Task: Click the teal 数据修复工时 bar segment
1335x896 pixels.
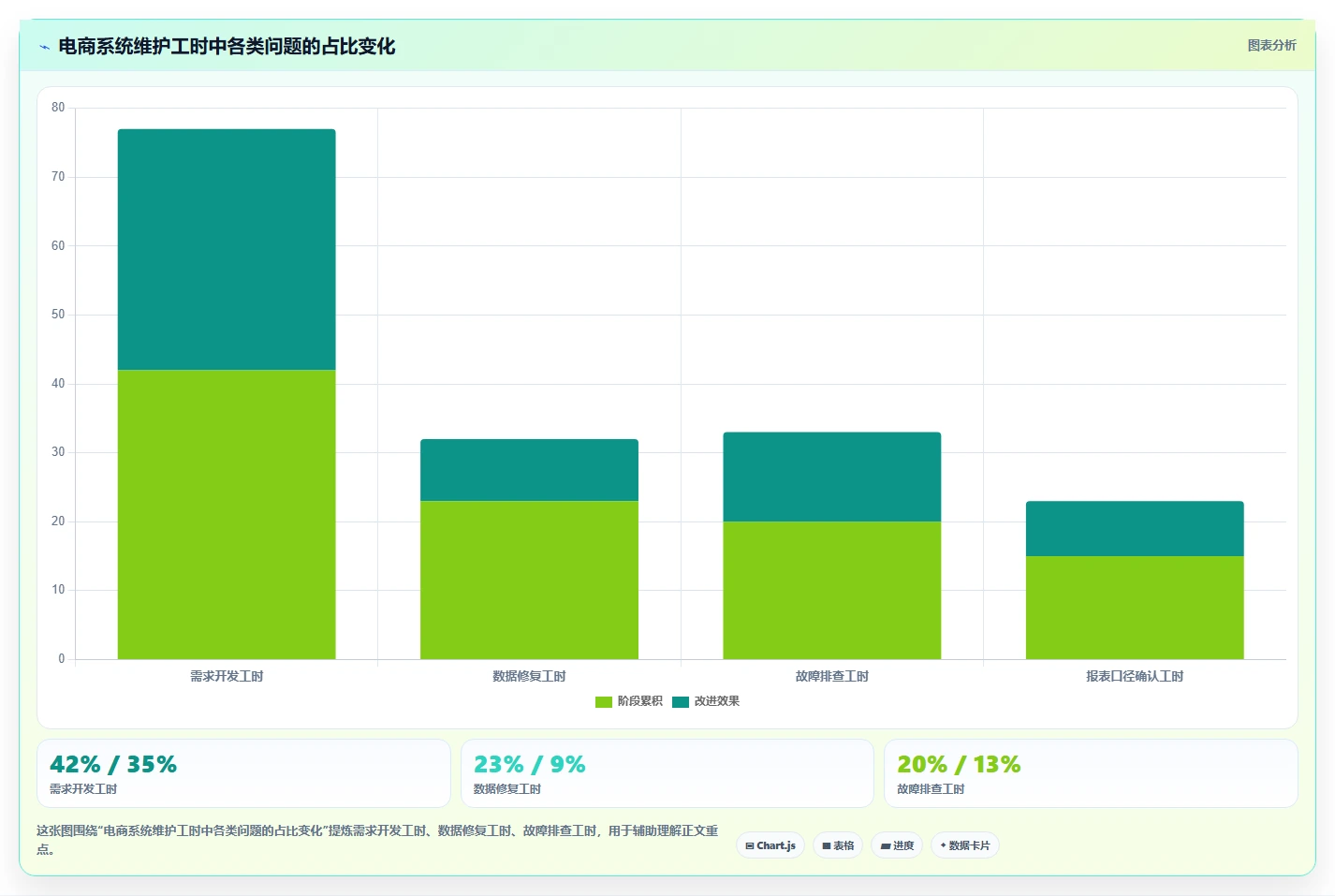Action: [x=529, y=470]
